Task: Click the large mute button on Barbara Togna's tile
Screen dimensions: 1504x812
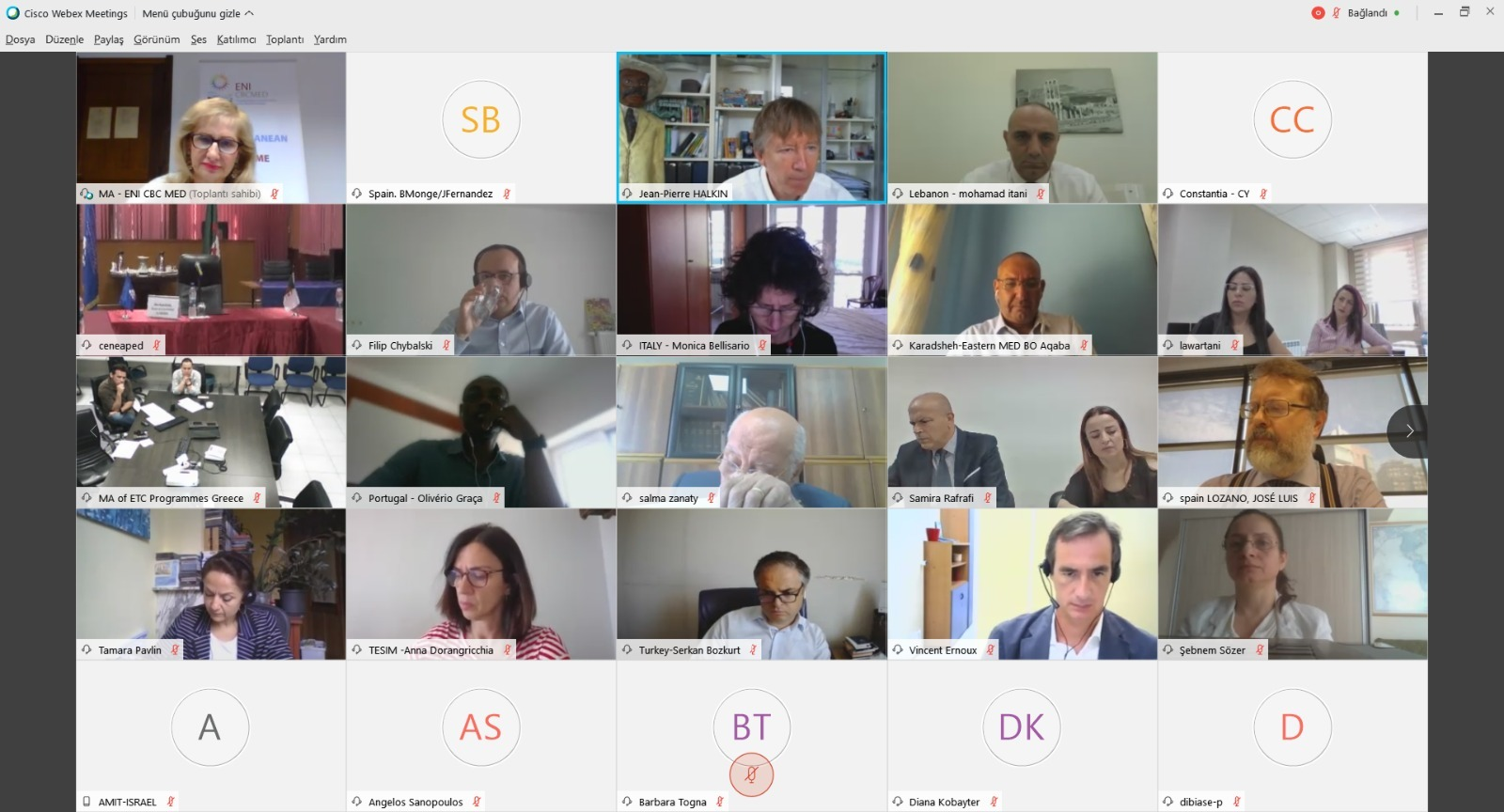Action: (751, 774)
